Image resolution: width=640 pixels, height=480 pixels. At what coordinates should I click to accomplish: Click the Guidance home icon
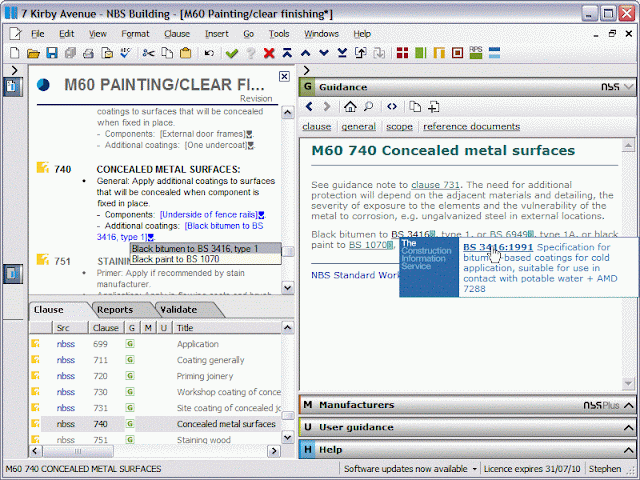tap(350, 107)
